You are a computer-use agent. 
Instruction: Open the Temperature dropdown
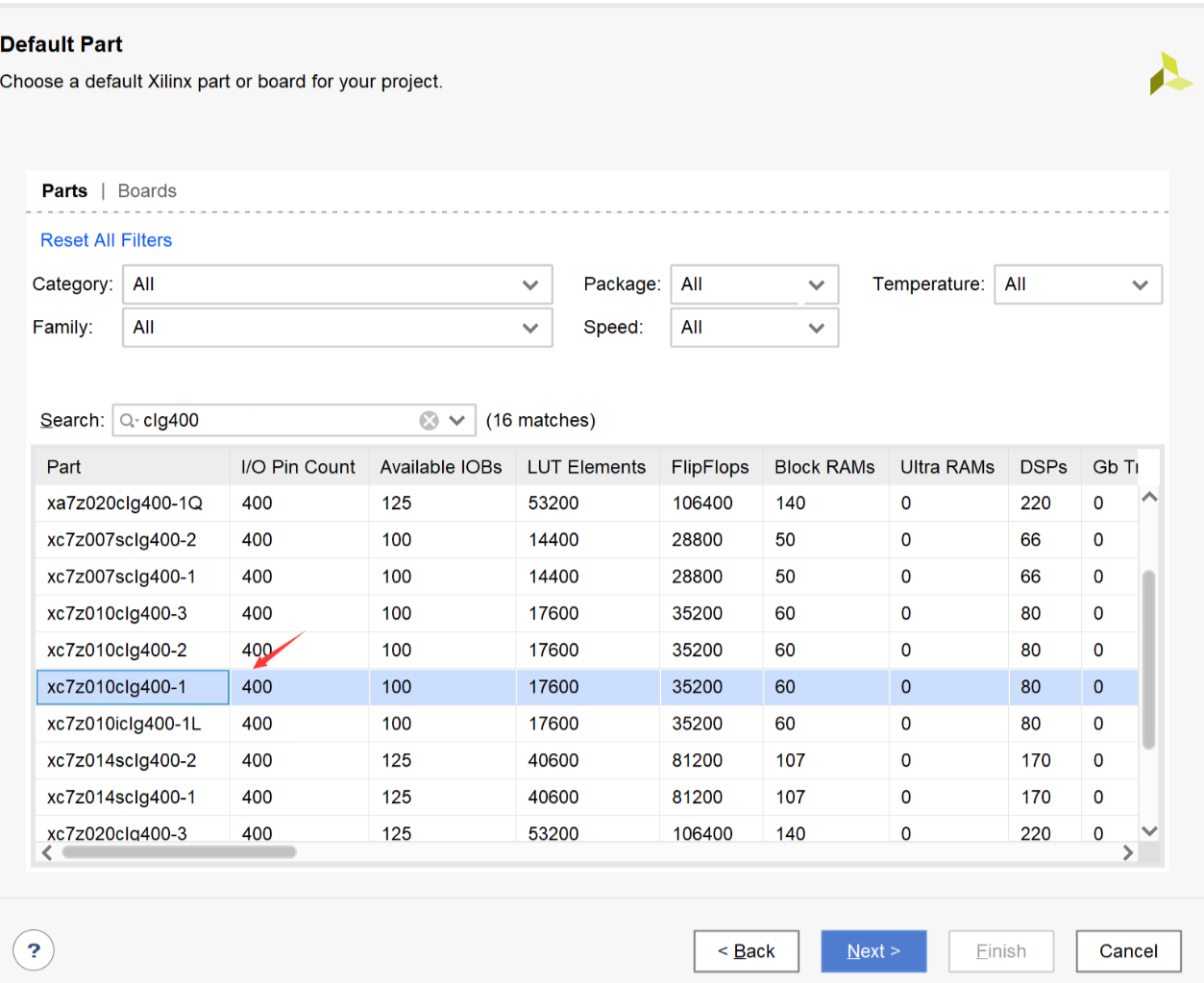(1078, 284)
